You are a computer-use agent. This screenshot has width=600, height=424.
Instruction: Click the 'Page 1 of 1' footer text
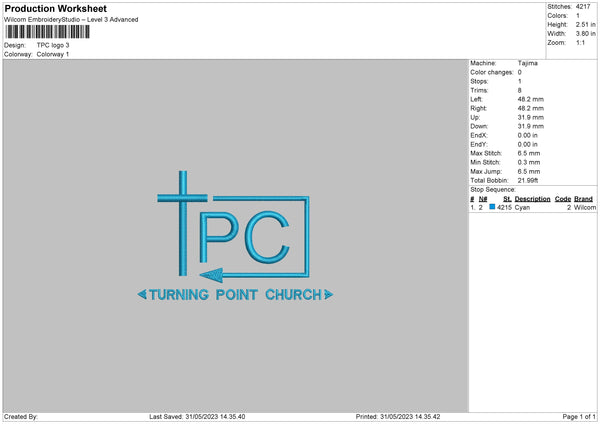point(579,417)
